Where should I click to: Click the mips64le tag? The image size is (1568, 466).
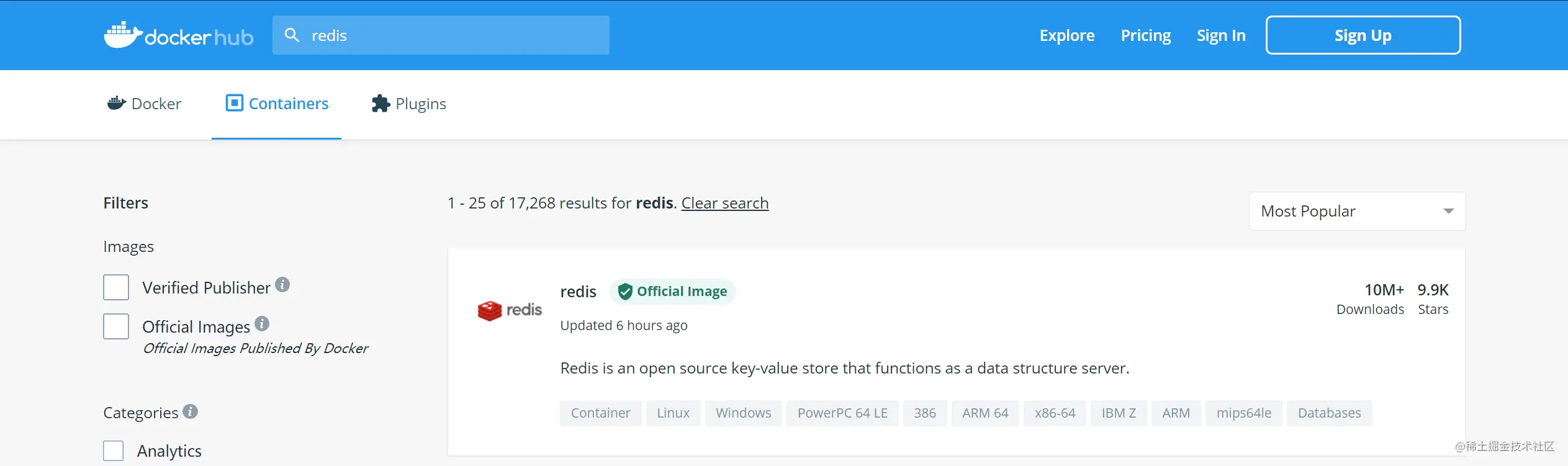point(1243,413)
